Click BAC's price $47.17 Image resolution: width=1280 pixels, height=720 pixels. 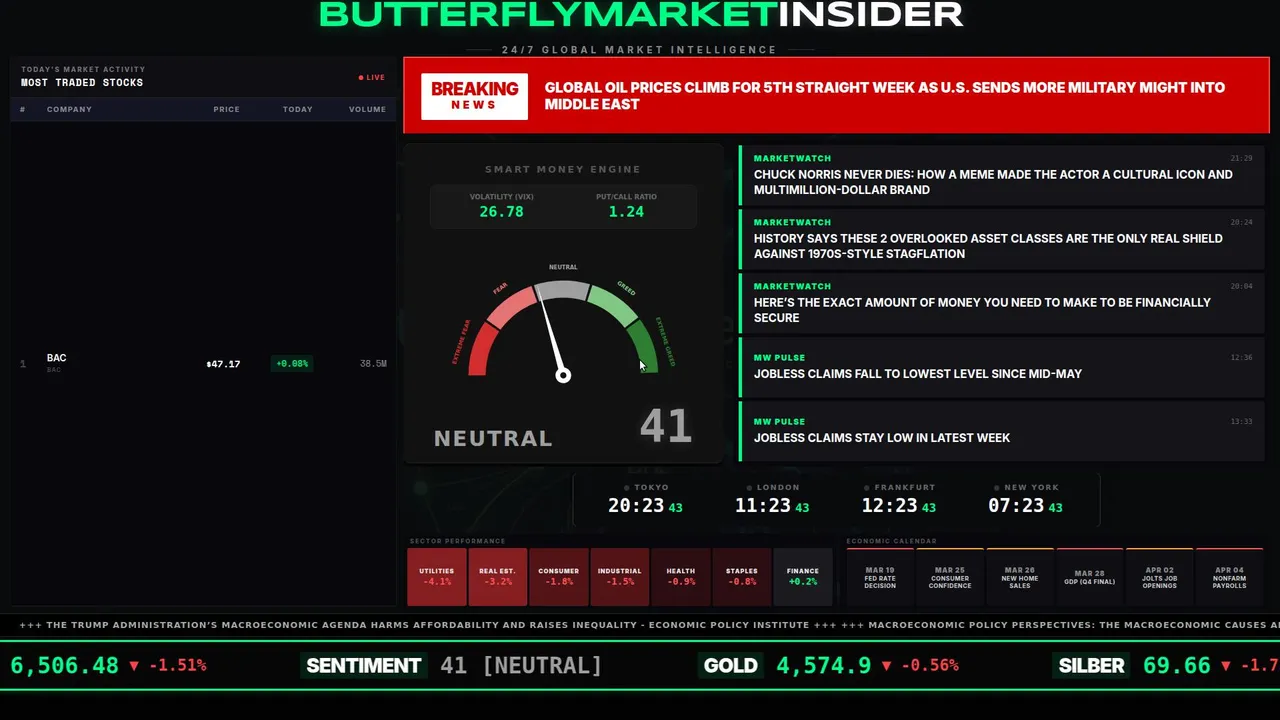(223, 364)
